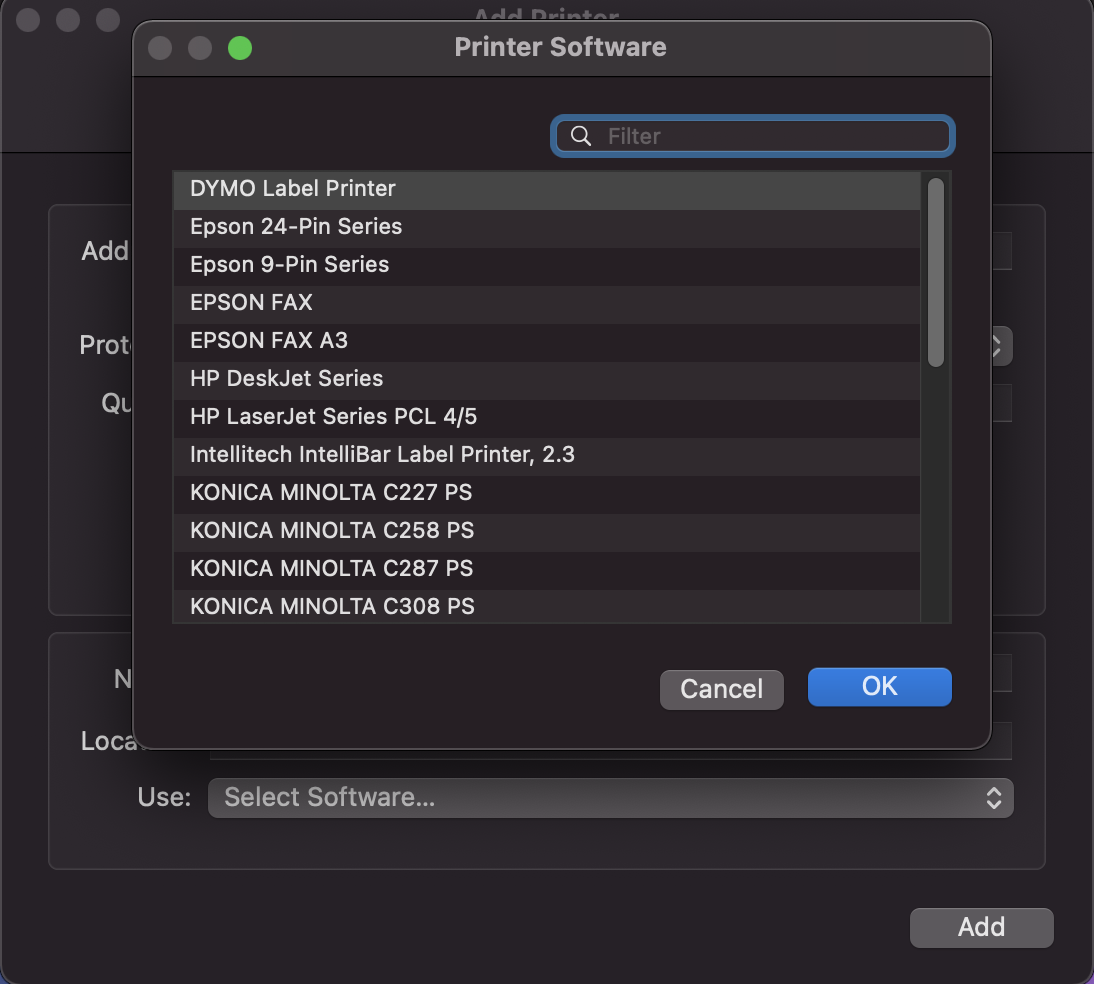Click the Add button
This screenshot has height=984, width=1094.
981,927
